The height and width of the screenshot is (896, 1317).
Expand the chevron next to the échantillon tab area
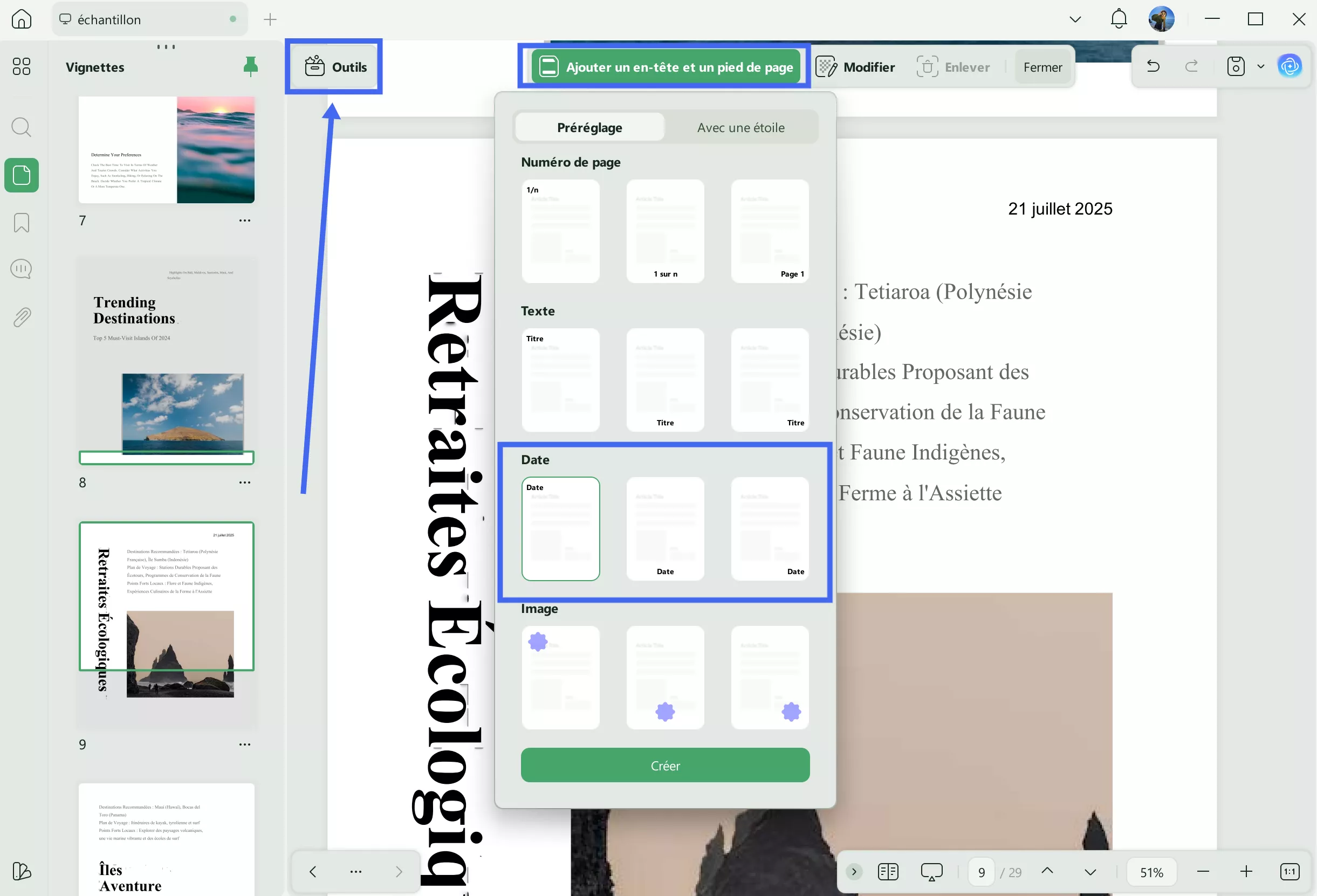tap(1074, 19)
